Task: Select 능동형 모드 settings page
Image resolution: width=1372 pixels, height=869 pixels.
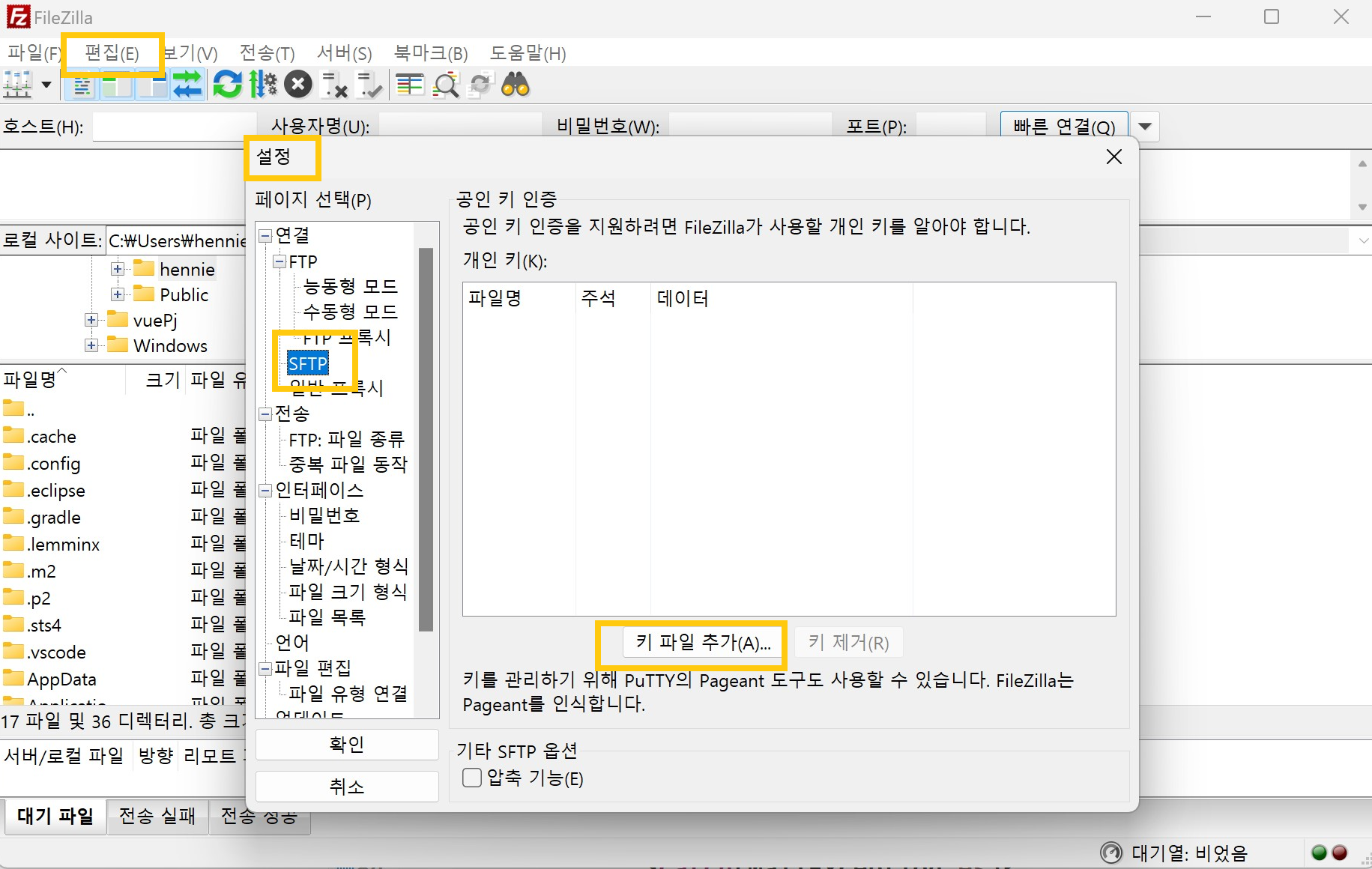Action: click(350, 286)
